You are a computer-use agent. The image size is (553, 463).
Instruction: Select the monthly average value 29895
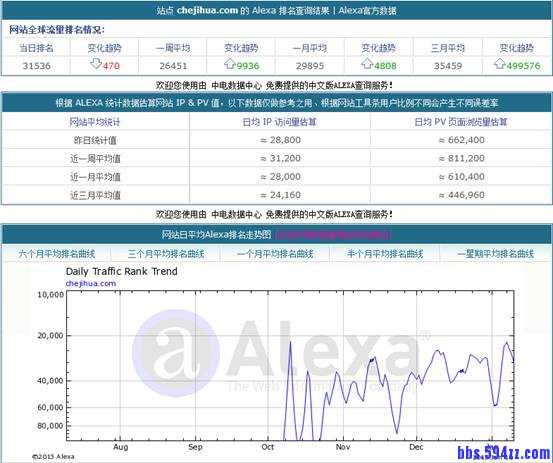(x=310, y=66)
